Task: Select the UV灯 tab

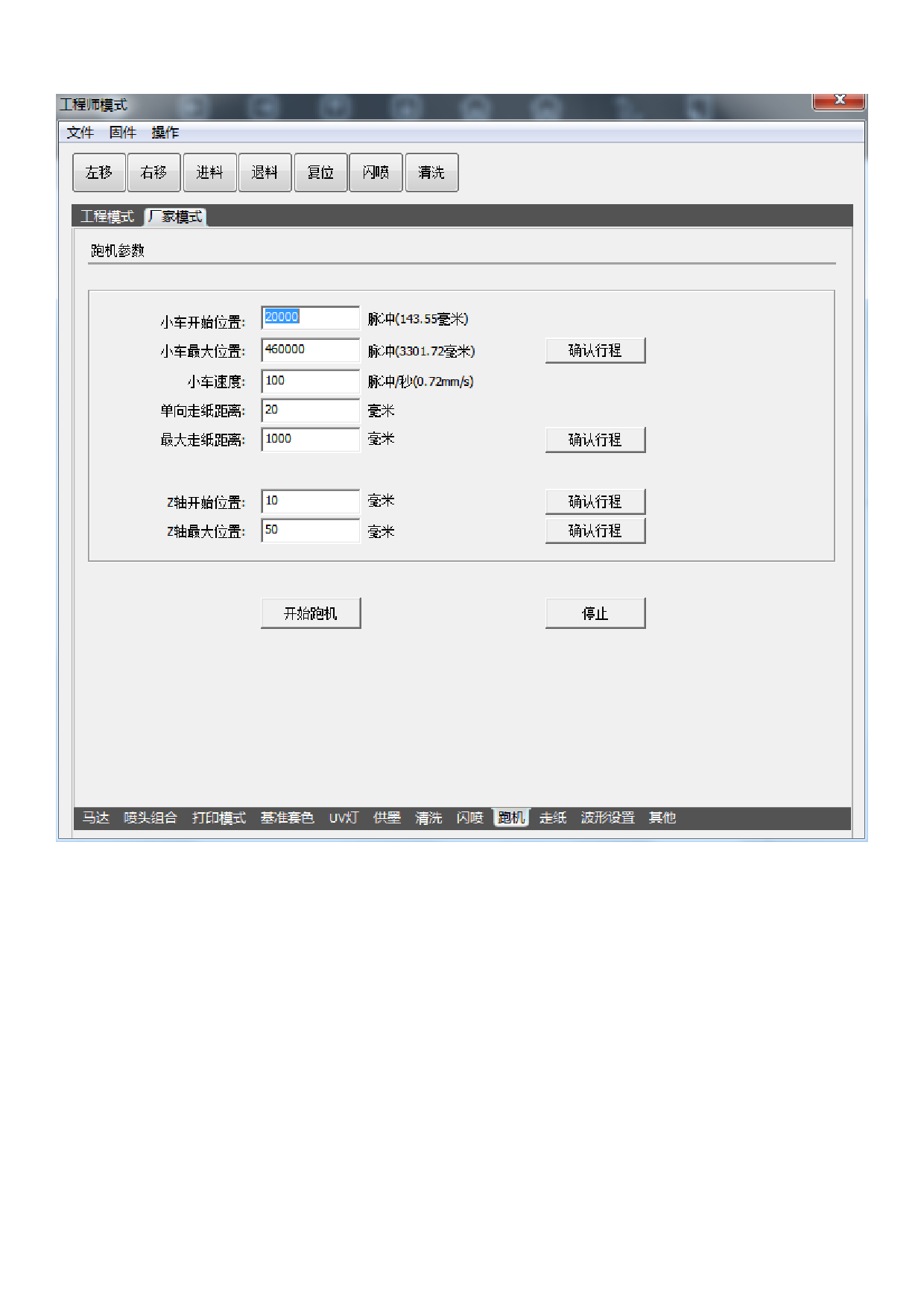Action: pyautogui.click(x=344, y=818)
